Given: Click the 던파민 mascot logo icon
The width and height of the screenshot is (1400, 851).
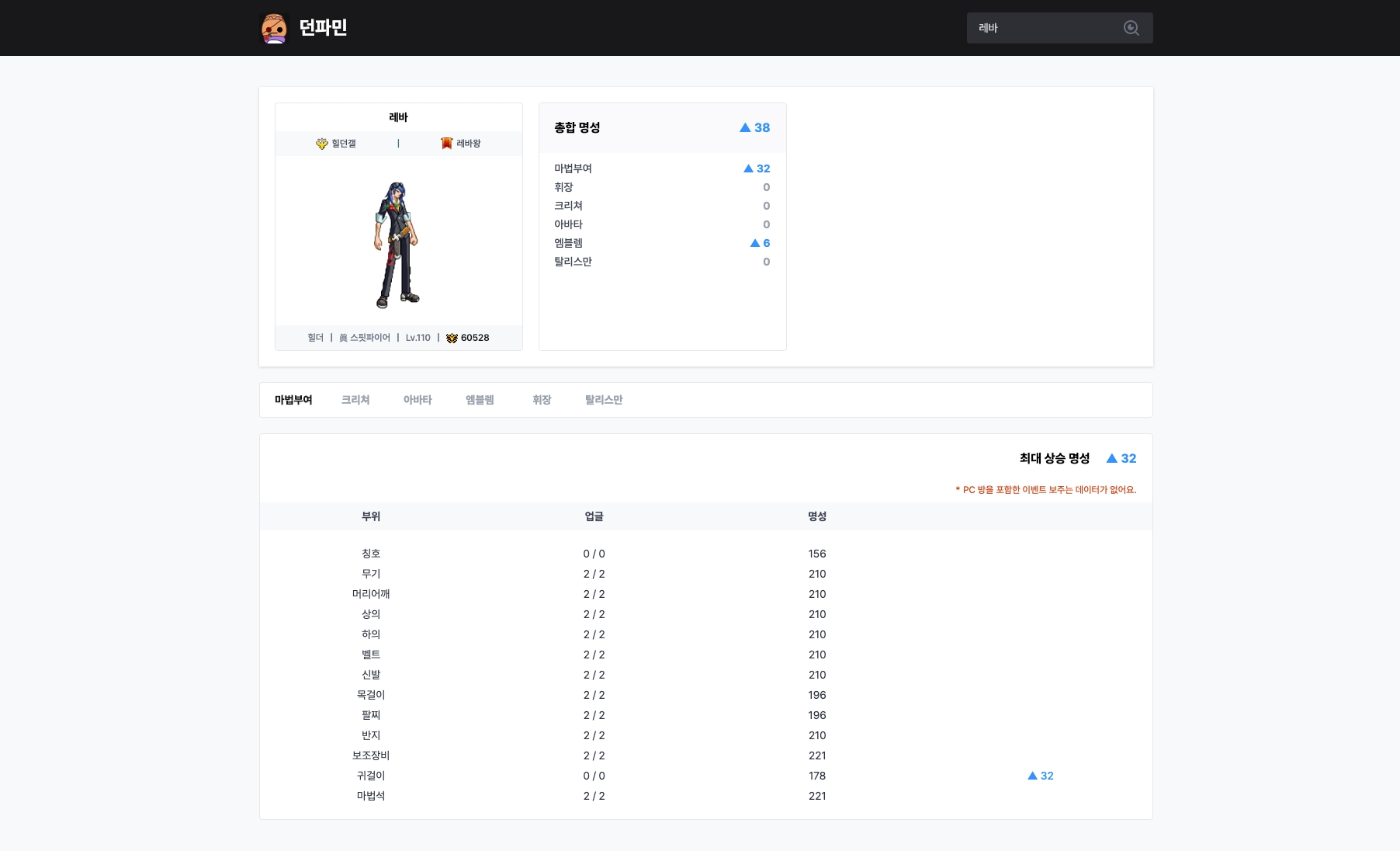Looking at the screenshot, I should 274,28.
